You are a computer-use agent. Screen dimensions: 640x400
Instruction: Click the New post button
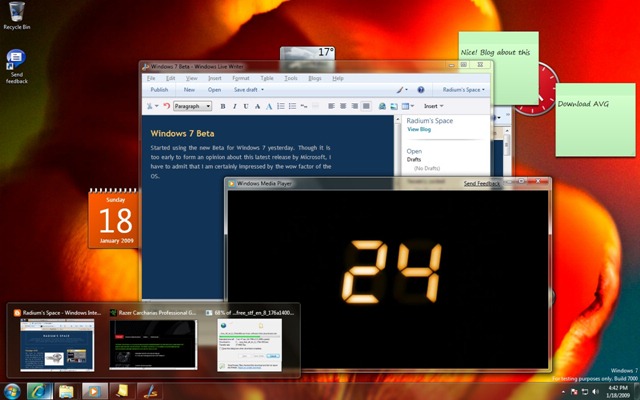[189, 90]
